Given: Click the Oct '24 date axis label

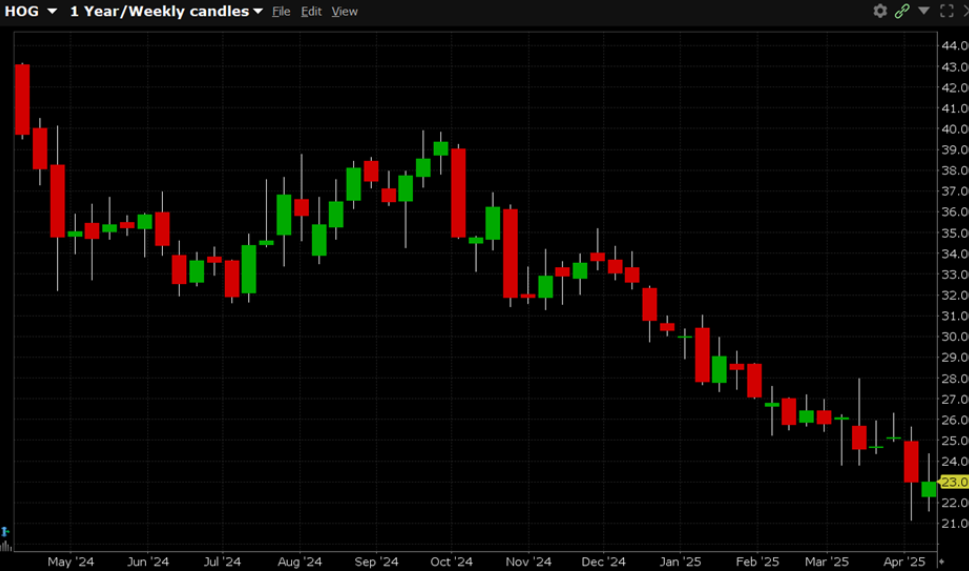Looking at the screenshot, I should coord(451,562).
